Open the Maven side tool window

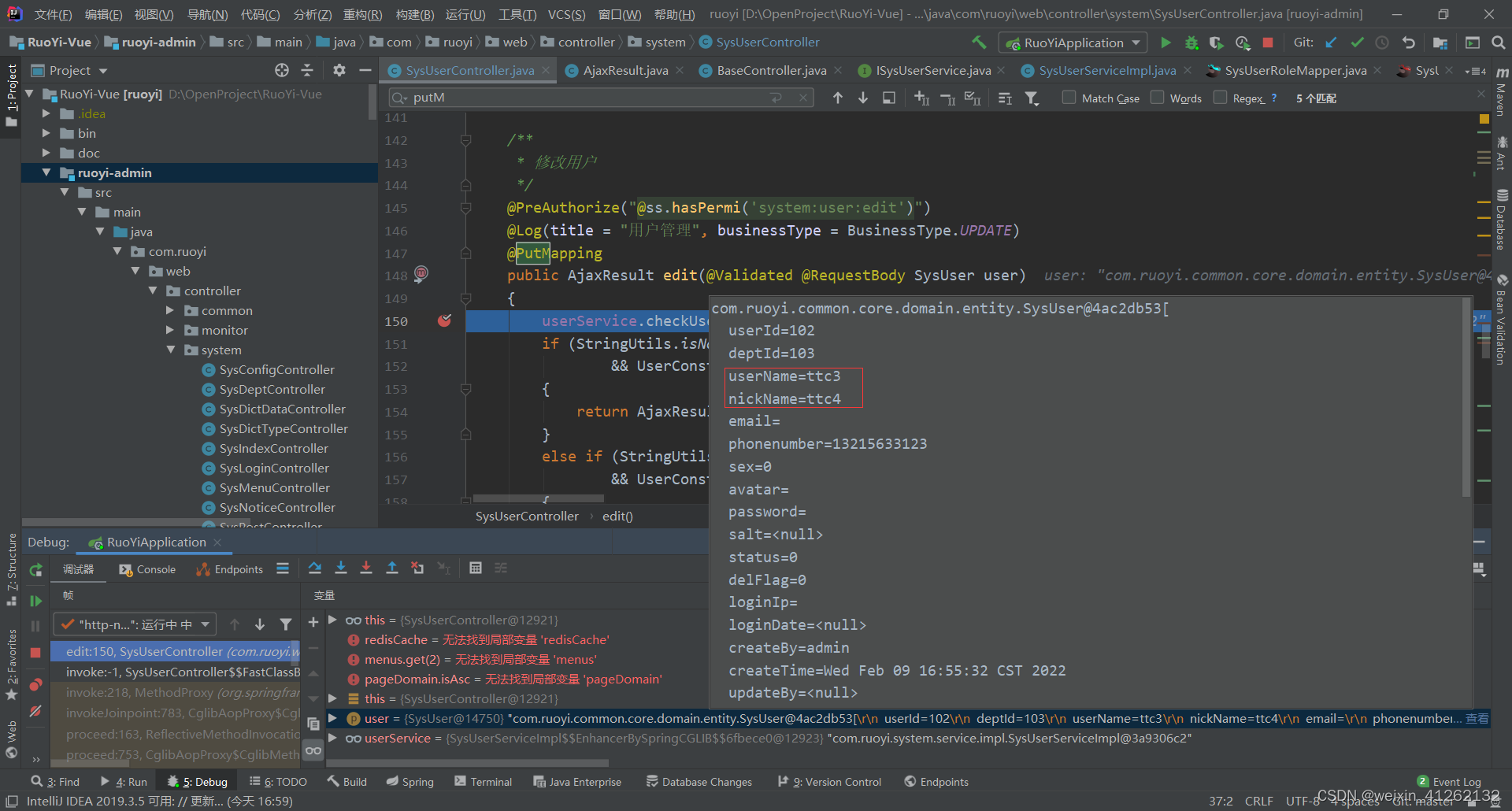pyautogui.click(x=1502, y=93)
